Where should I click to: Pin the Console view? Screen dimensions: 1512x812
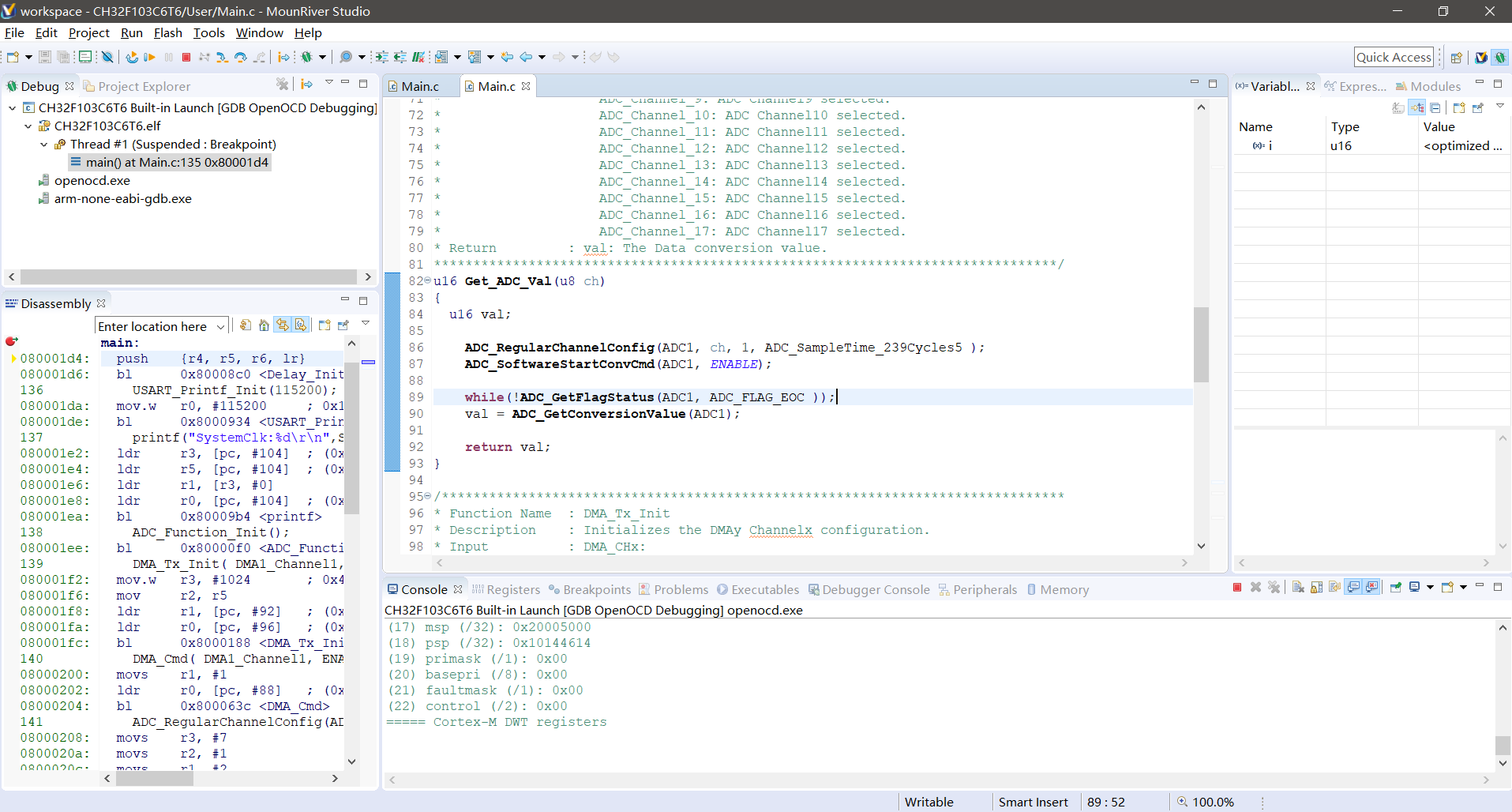1396,588
